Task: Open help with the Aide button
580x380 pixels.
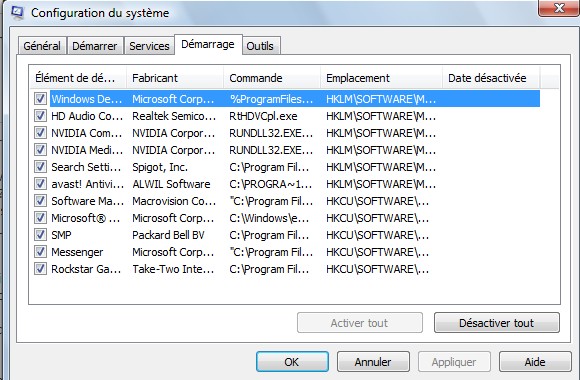Action: tap(535, 361)
